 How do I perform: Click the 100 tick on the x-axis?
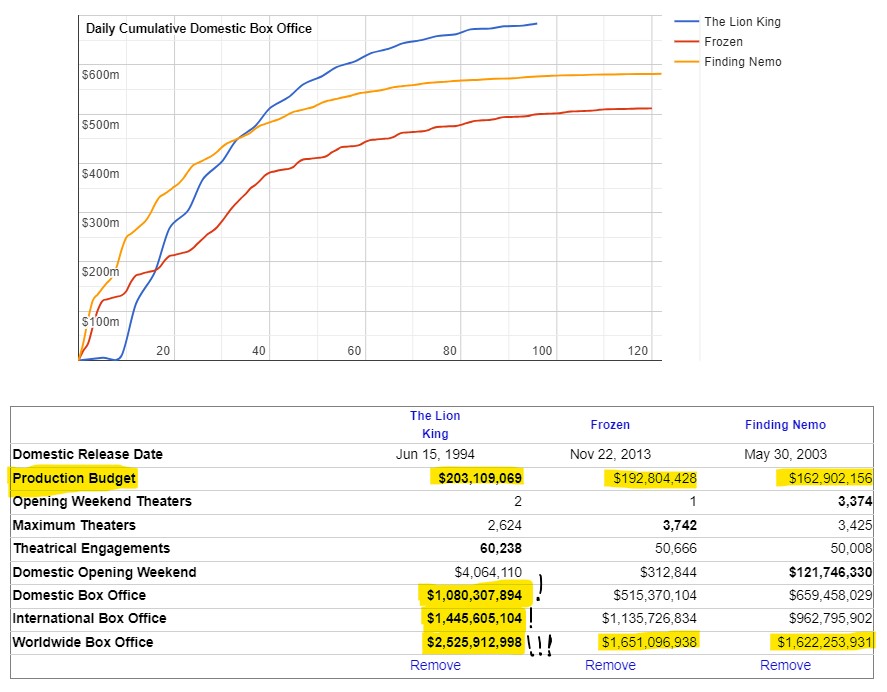(542, 351)
